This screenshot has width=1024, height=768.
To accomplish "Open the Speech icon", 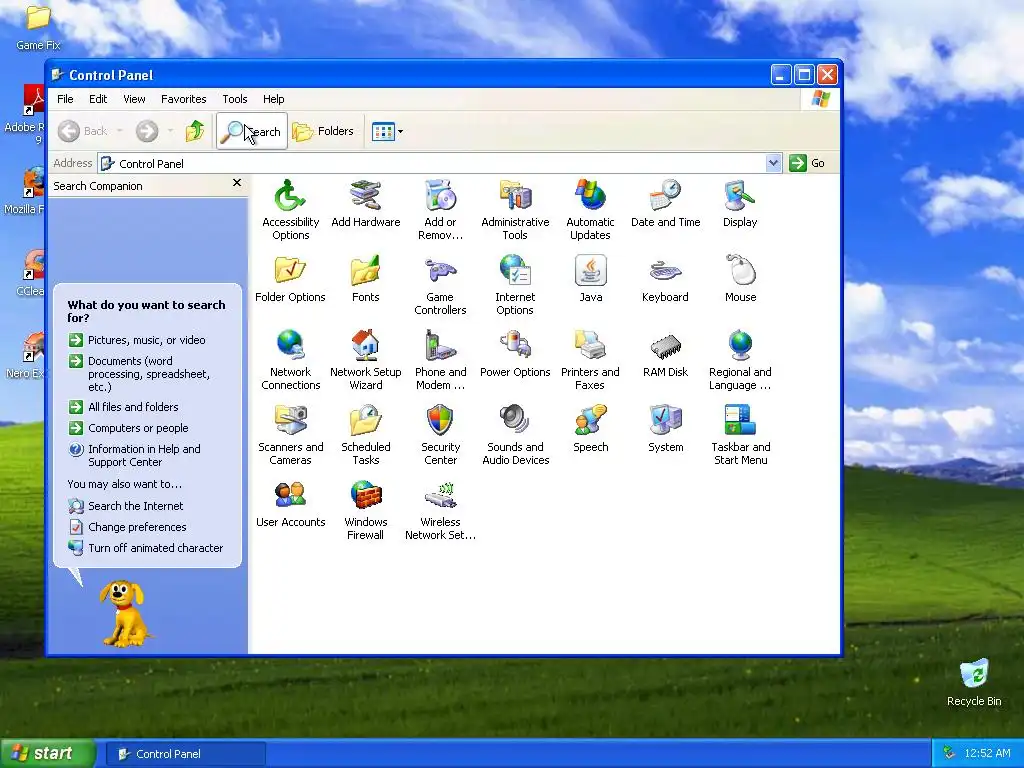I will (590, 428).
